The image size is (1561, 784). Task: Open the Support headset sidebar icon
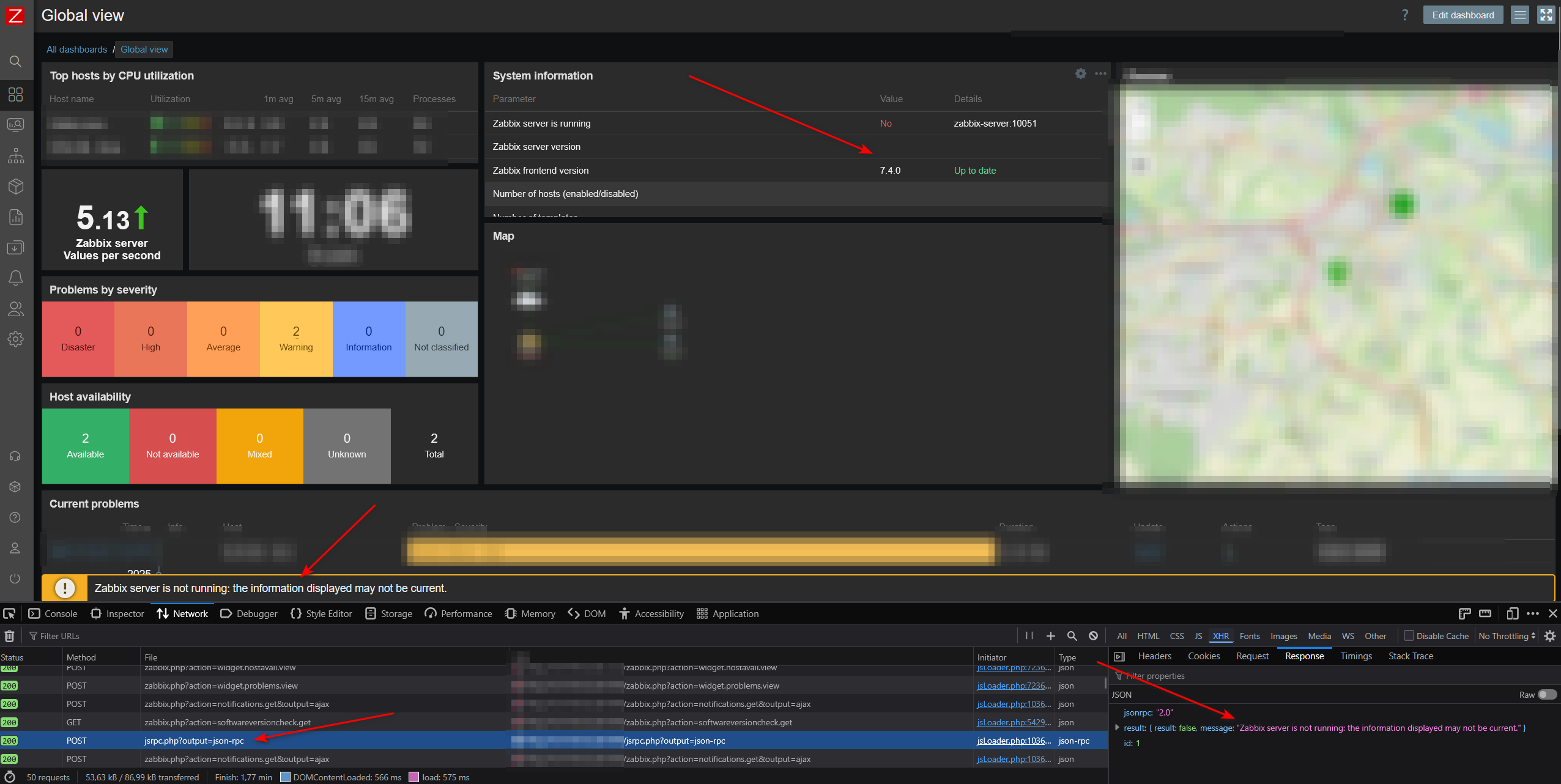[15, 456]
